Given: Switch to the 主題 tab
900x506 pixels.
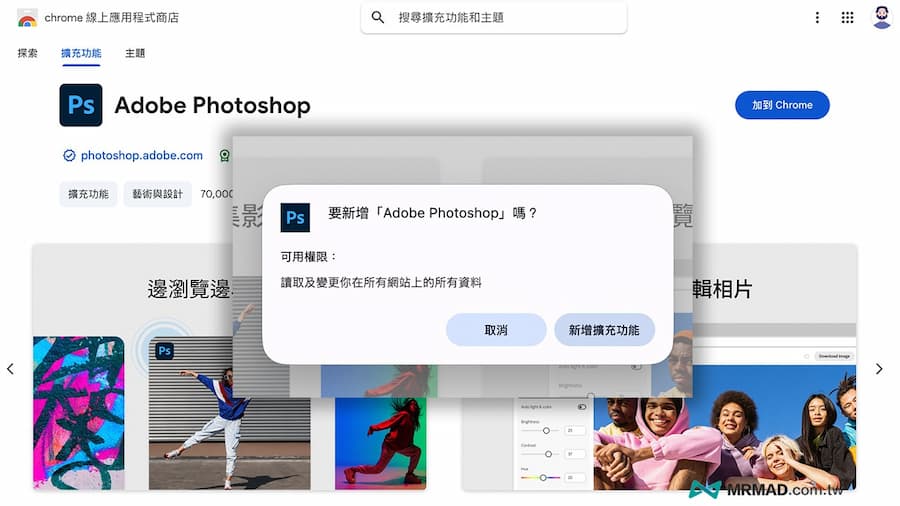Looking at the screenshot, I should (x=135, y=53).
